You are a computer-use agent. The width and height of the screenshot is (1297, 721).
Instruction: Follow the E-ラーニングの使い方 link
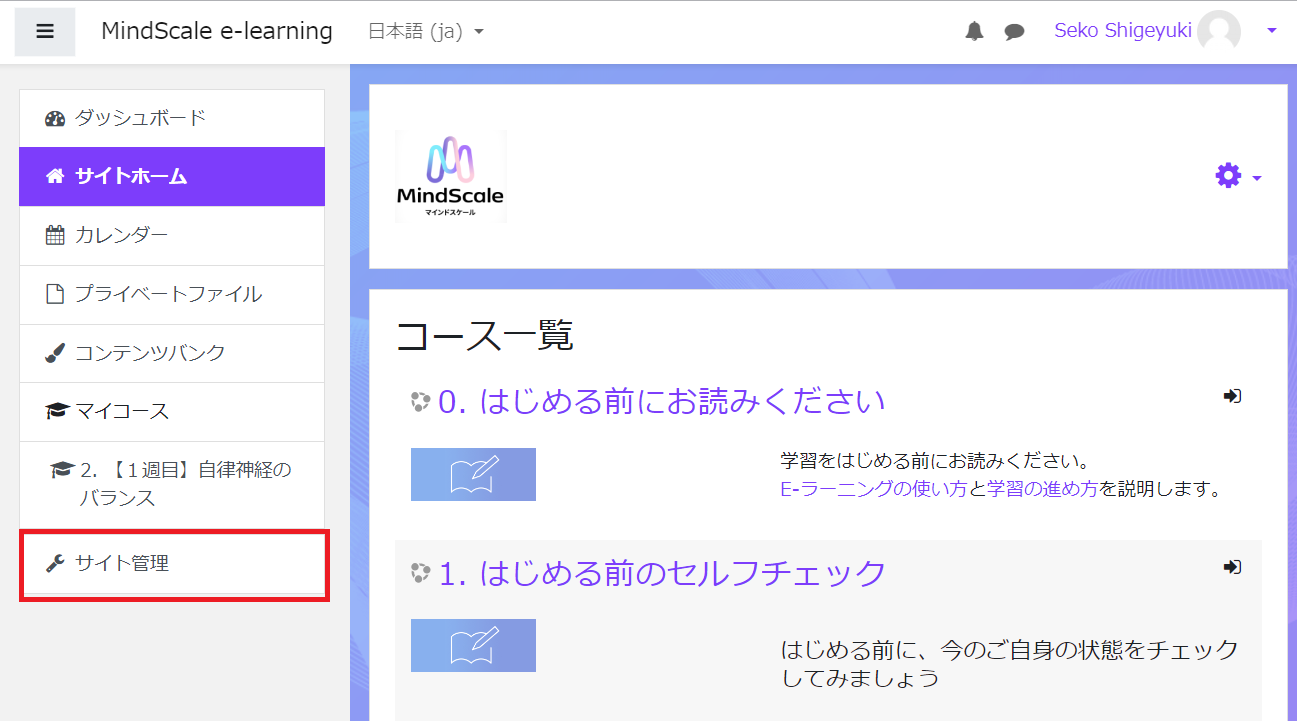pyautogui.click(x=873, y=489)
